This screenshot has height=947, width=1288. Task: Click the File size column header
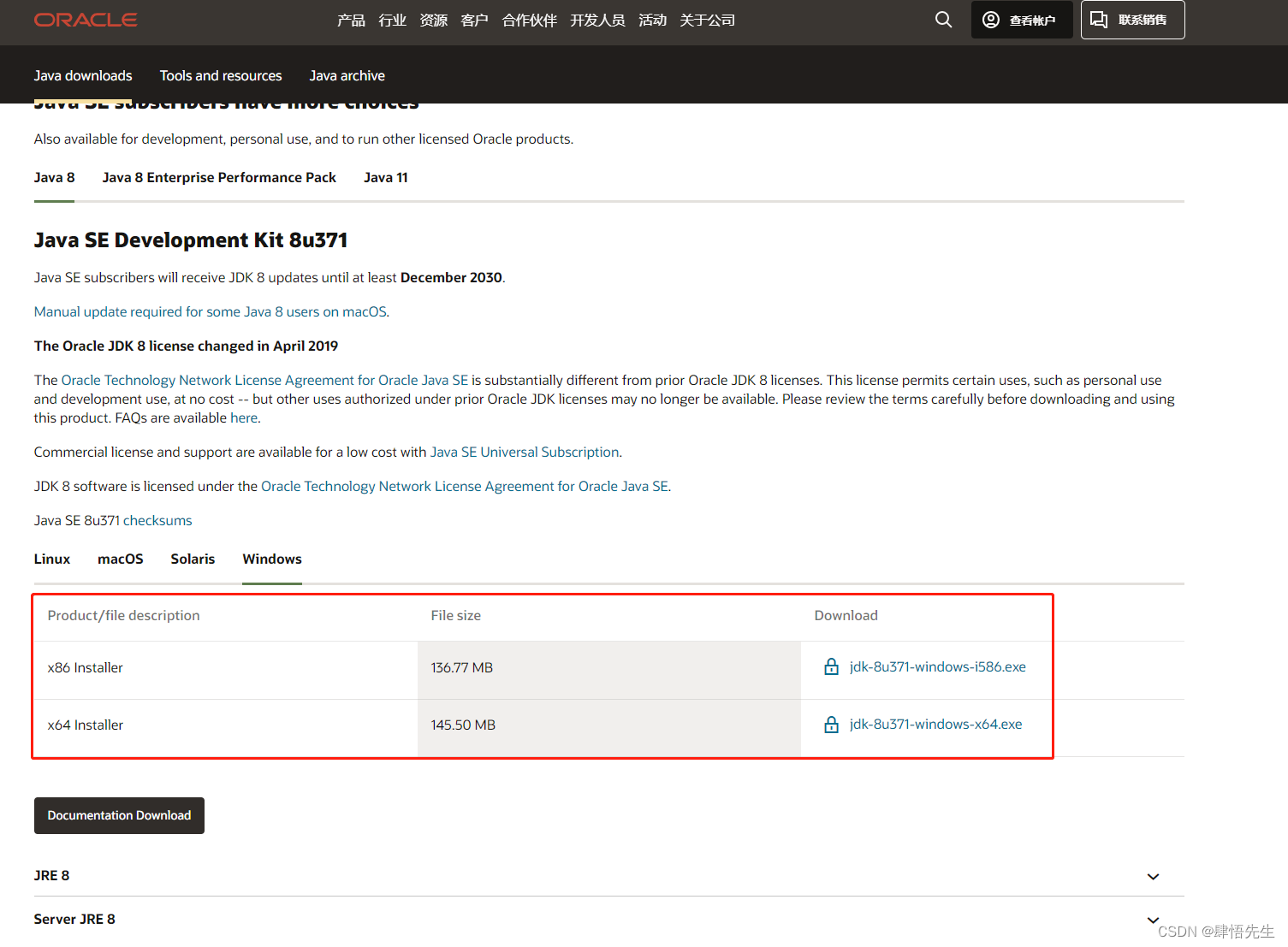456,615
